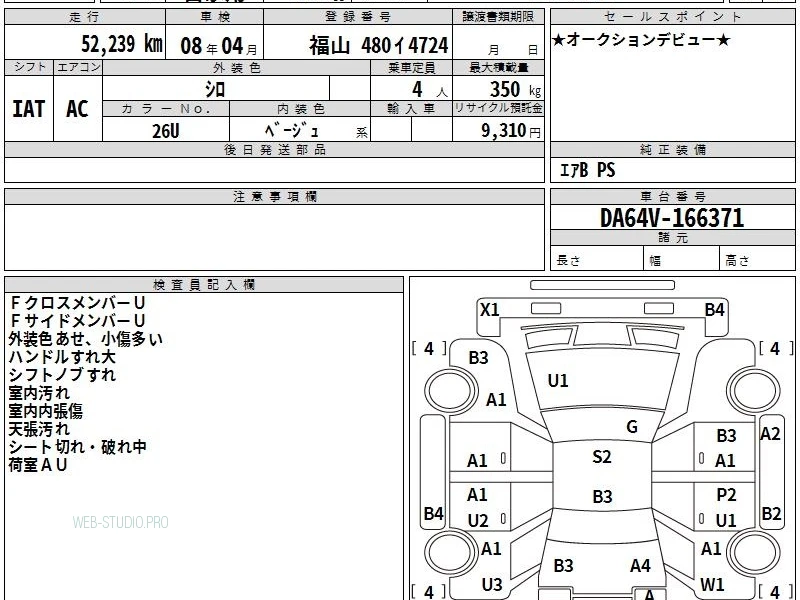Select recycle deposit 9,310円
This screenshot has width=800, height=600.
[511, 131]
